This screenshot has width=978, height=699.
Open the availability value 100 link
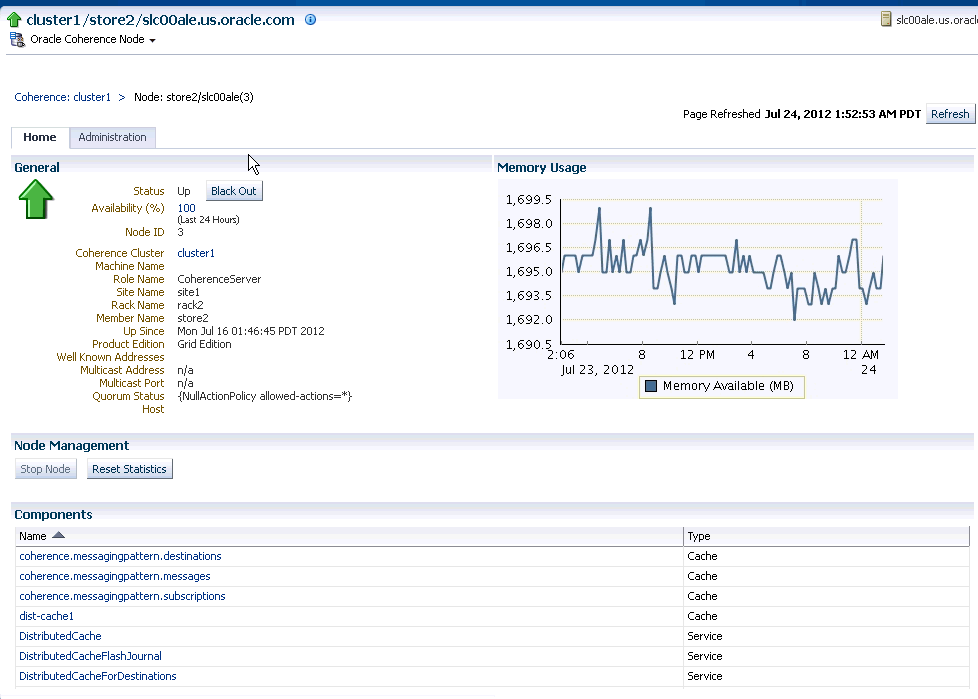click(x=186, y=208)
